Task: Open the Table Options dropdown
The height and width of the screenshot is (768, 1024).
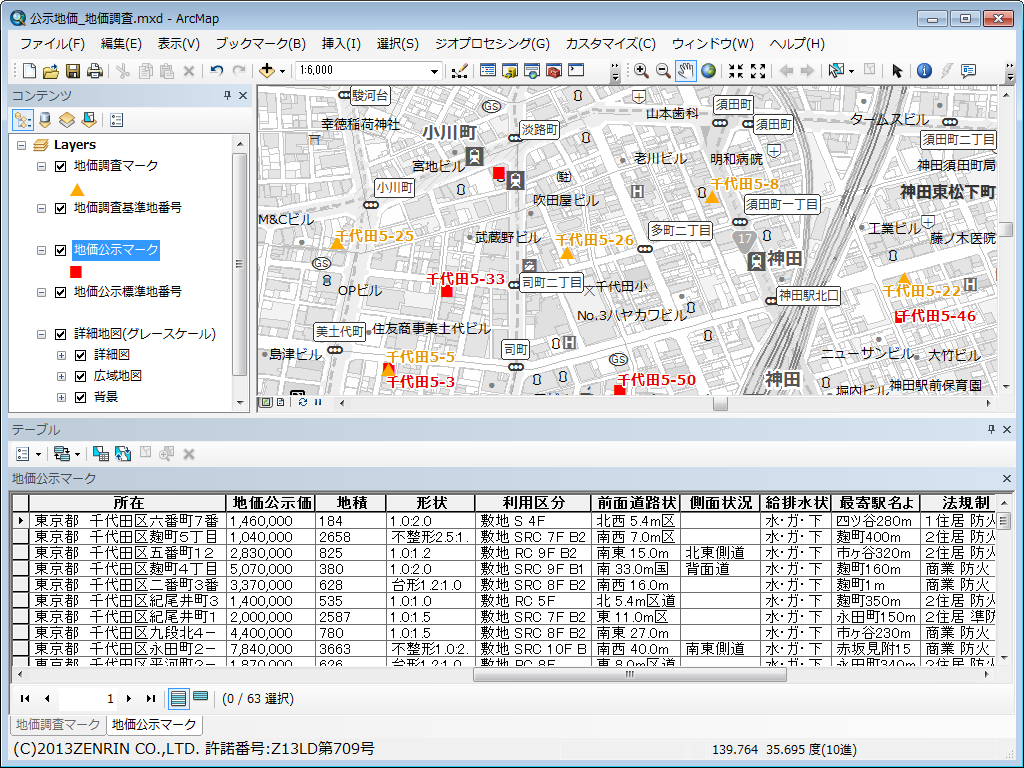Action: pos(28,453)
